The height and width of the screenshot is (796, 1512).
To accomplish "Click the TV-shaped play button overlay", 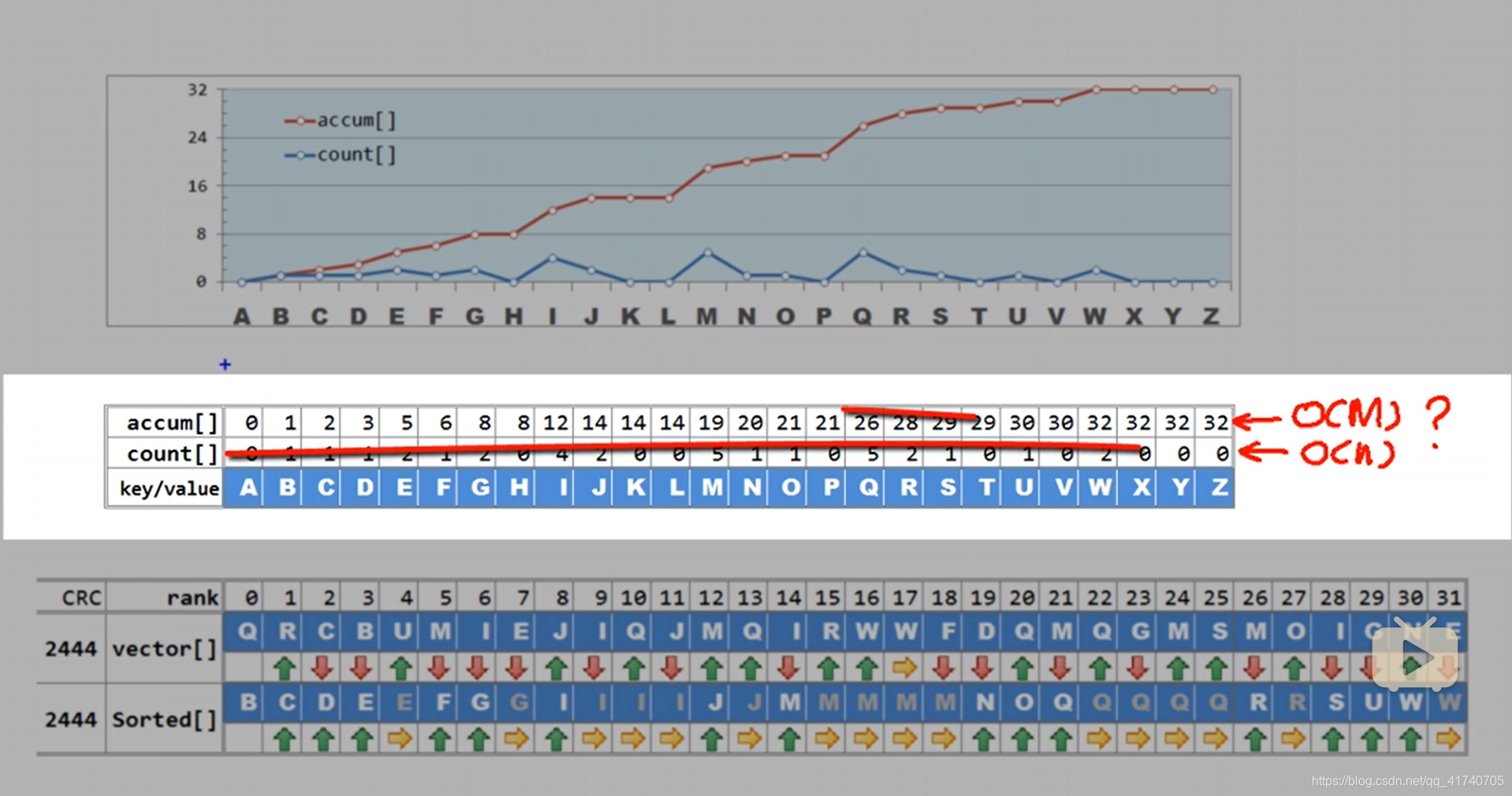I will pyautogui.click(x=1414, y=656).
